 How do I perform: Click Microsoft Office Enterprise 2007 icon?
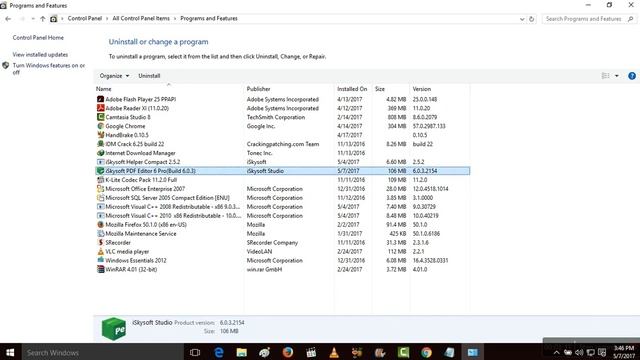click(100, 189)
